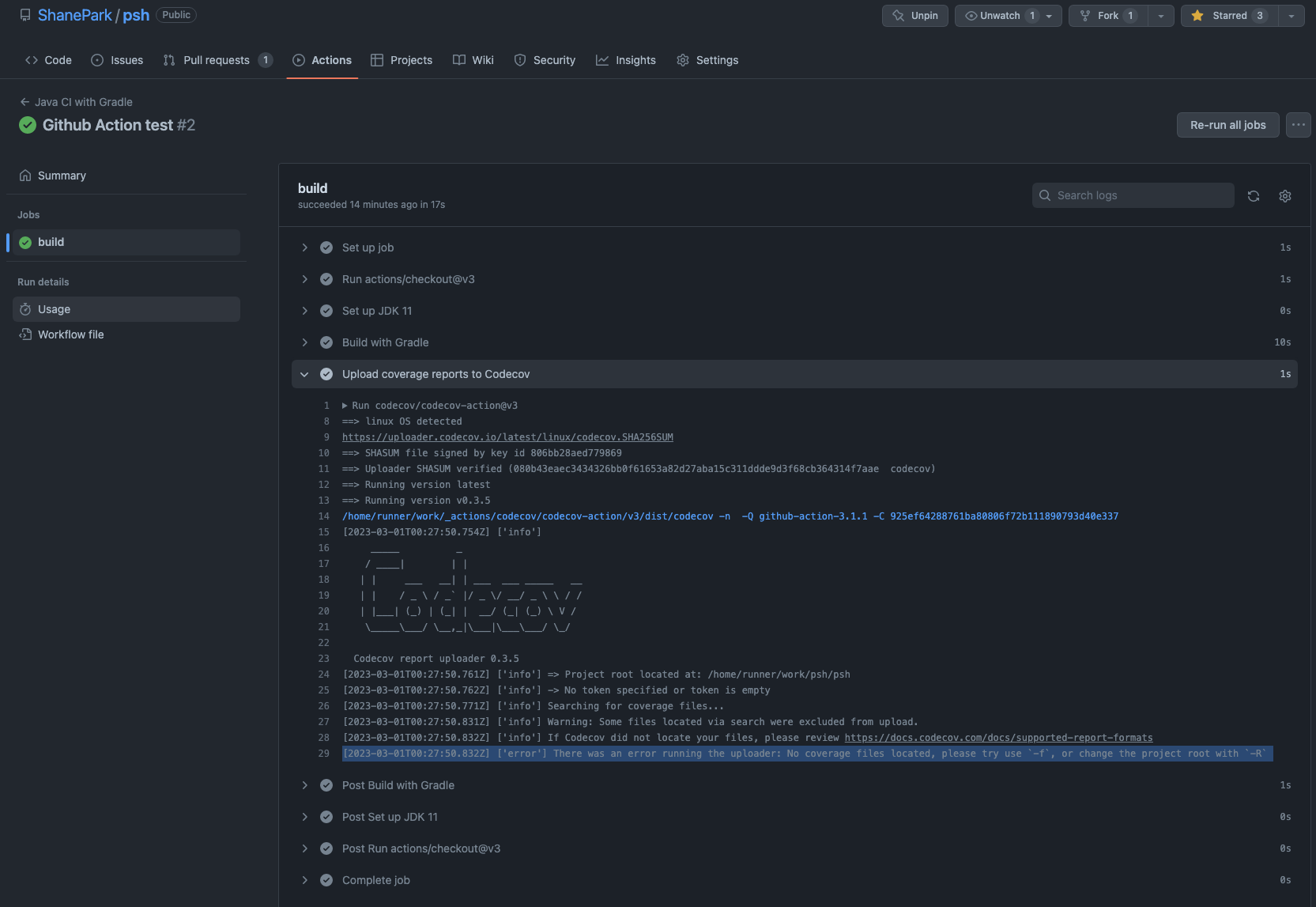Click the Summary home icon

(25, 176)
